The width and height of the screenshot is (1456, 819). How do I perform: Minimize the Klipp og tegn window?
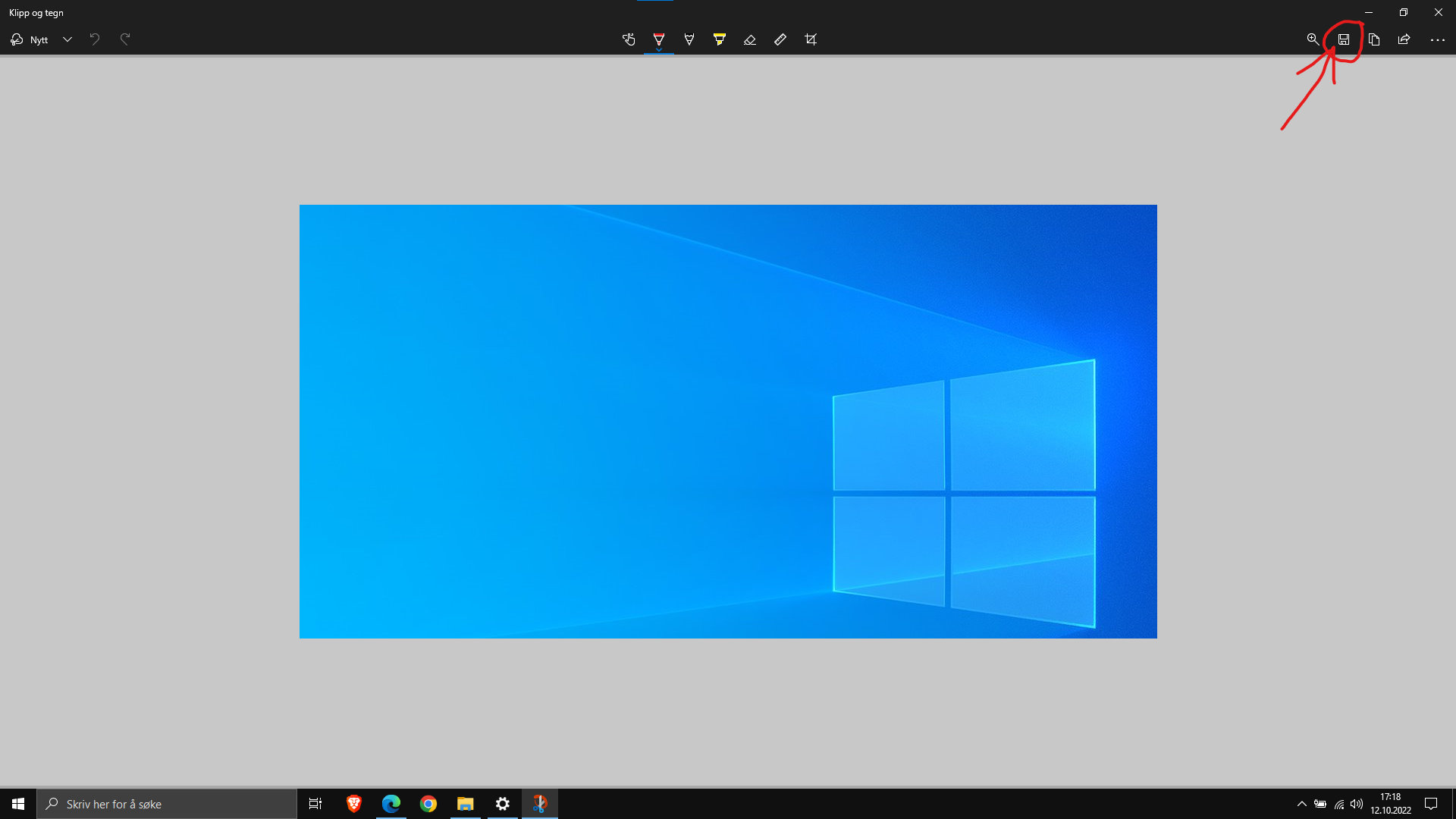click(x=1369, y=12)
